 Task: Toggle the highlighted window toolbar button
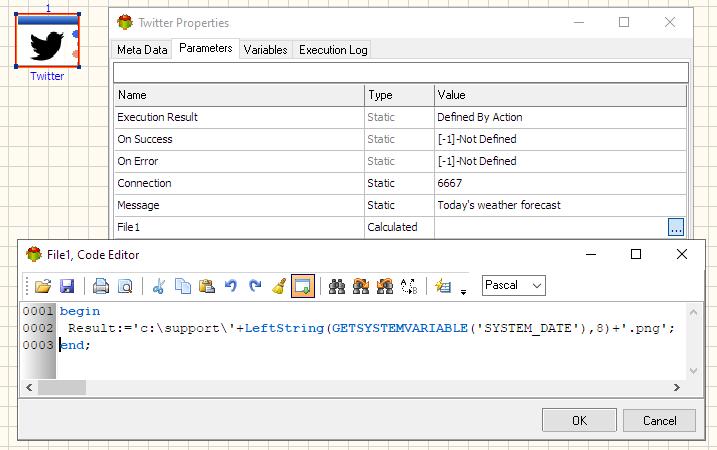(x=303, y=286)
